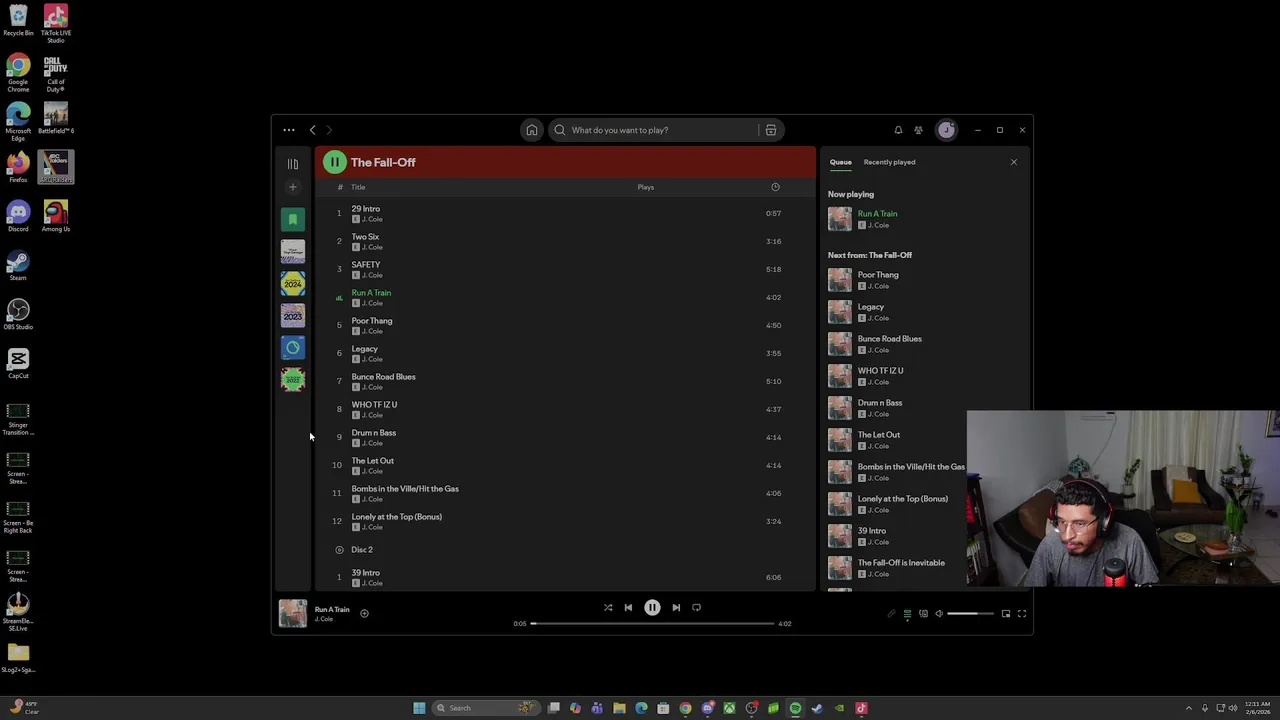
Task: Go back with the left chevron
Action: pyautogui.click(x=312, y=130)
